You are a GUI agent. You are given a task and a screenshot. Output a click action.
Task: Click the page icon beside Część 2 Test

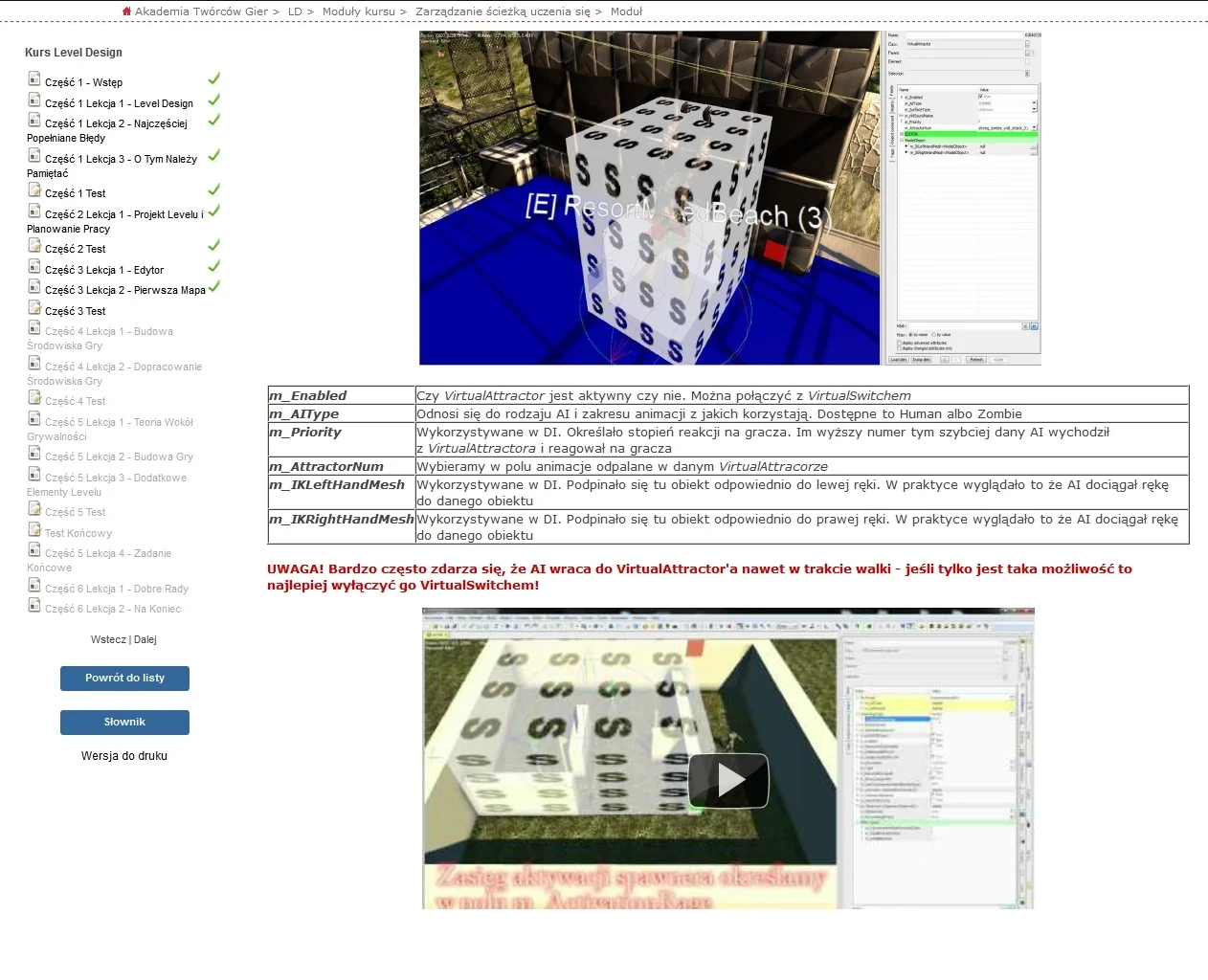(x=34, y=245)
